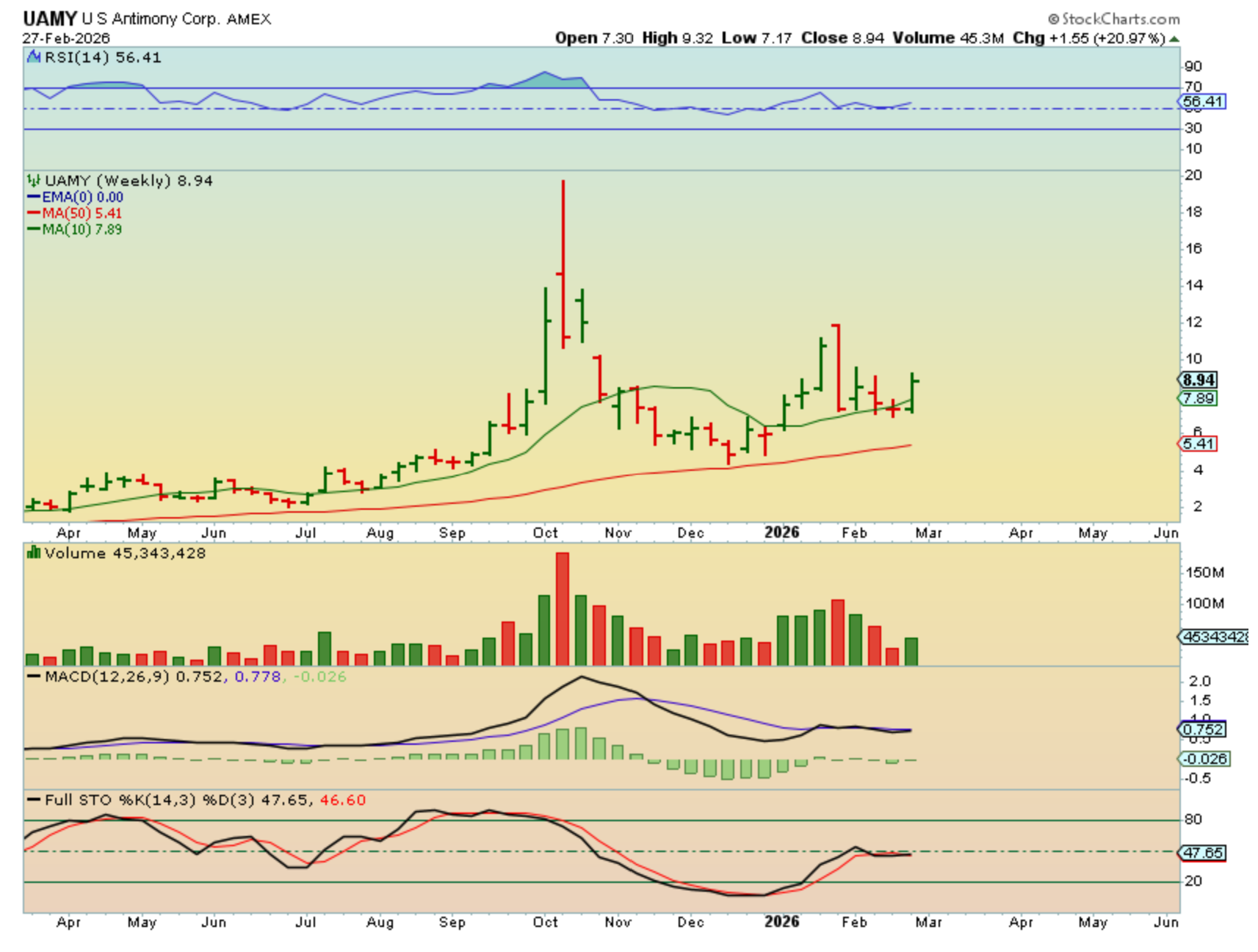Click the price bars icon beside UAMY (Weekly)
The width and height of the screenshot is (1258, 952).
(x=34, y=180)
